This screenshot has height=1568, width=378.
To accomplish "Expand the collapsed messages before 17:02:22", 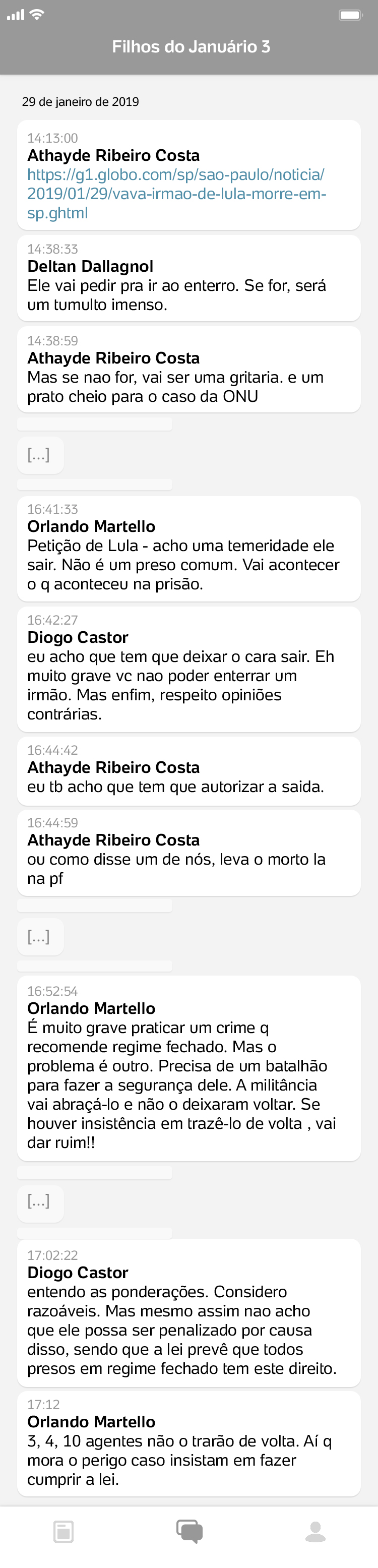I will tap(40, 1200).
